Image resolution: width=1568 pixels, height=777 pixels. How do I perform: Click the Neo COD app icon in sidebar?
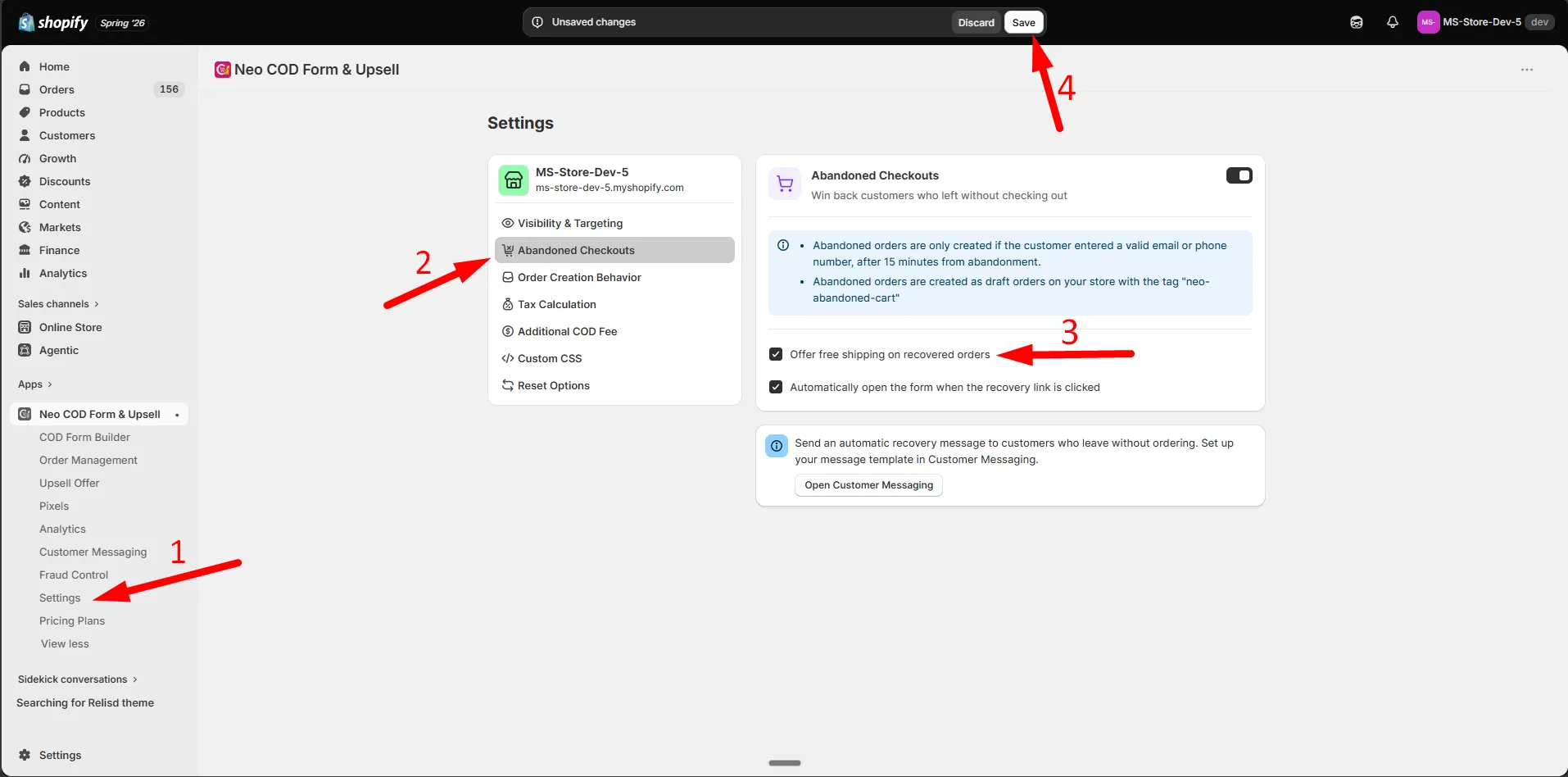[25, 414]
